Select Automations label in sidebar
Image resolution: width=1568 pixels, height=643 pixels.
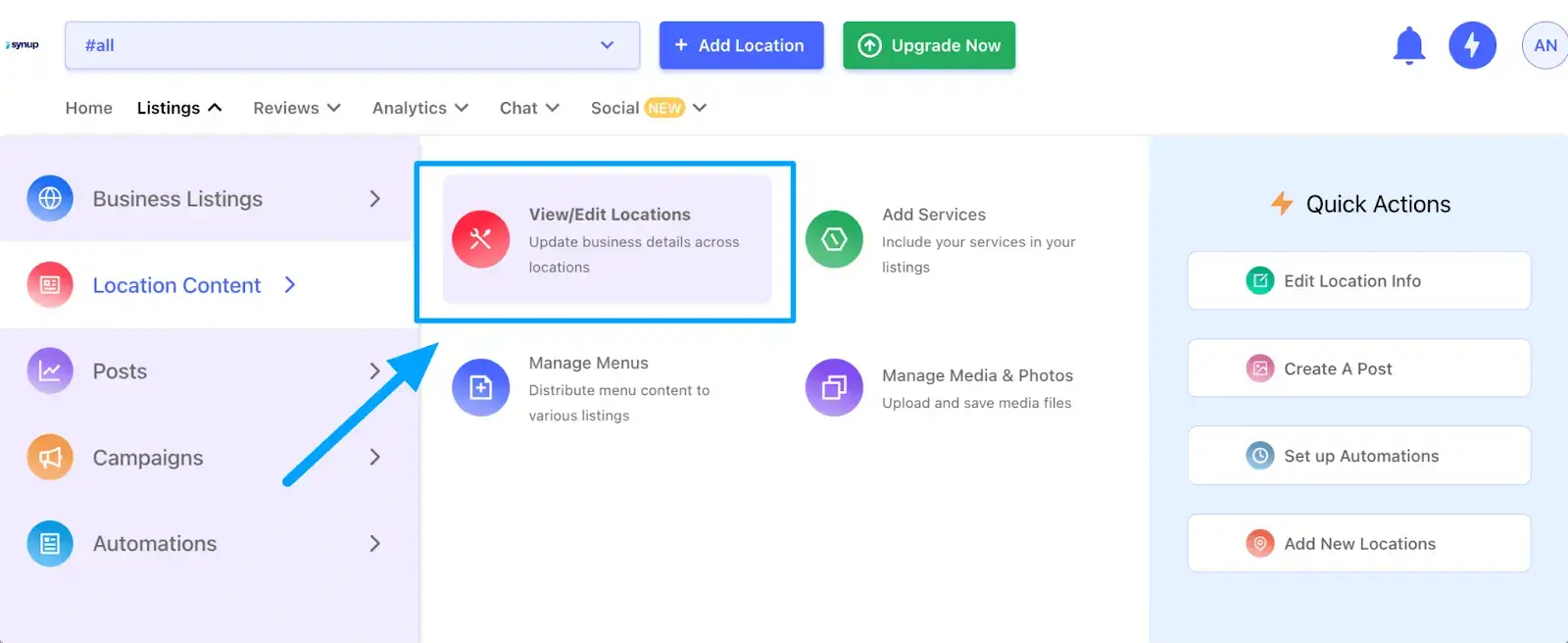tap(155, 544)
